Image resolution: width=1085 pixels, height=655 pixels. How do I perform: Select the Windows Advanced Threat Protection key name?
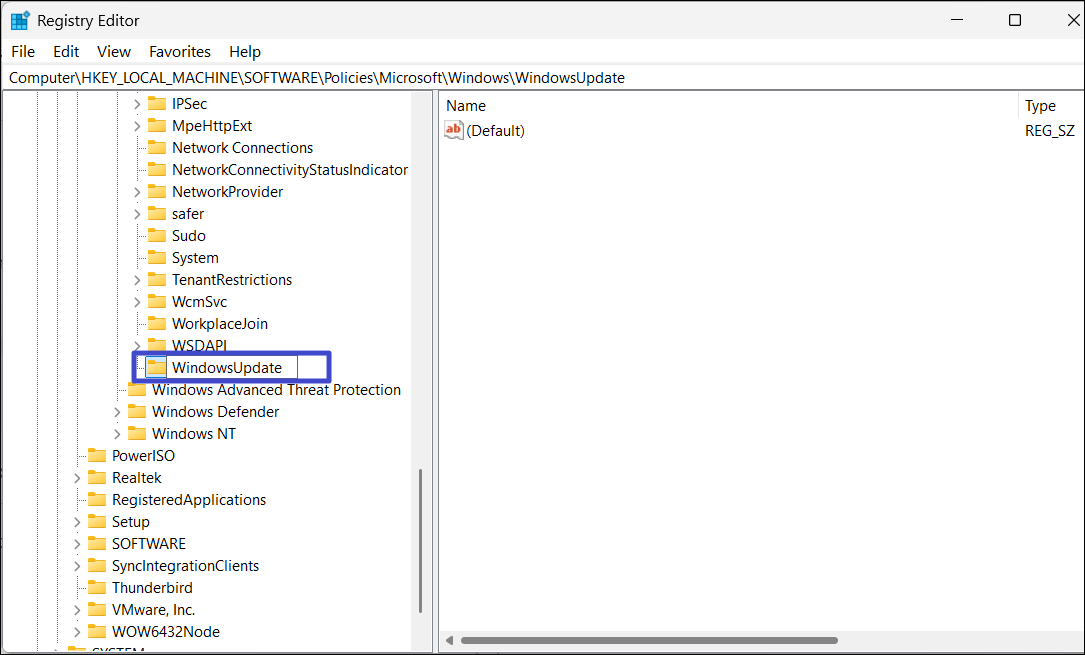click(x=276, y=389)
